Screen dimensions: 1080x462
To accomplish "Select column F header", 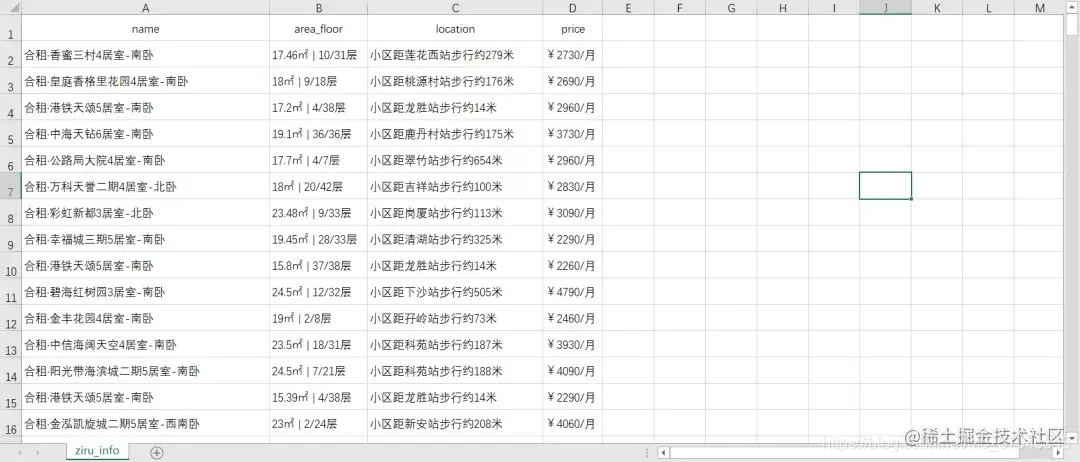I will click(680, 8).
